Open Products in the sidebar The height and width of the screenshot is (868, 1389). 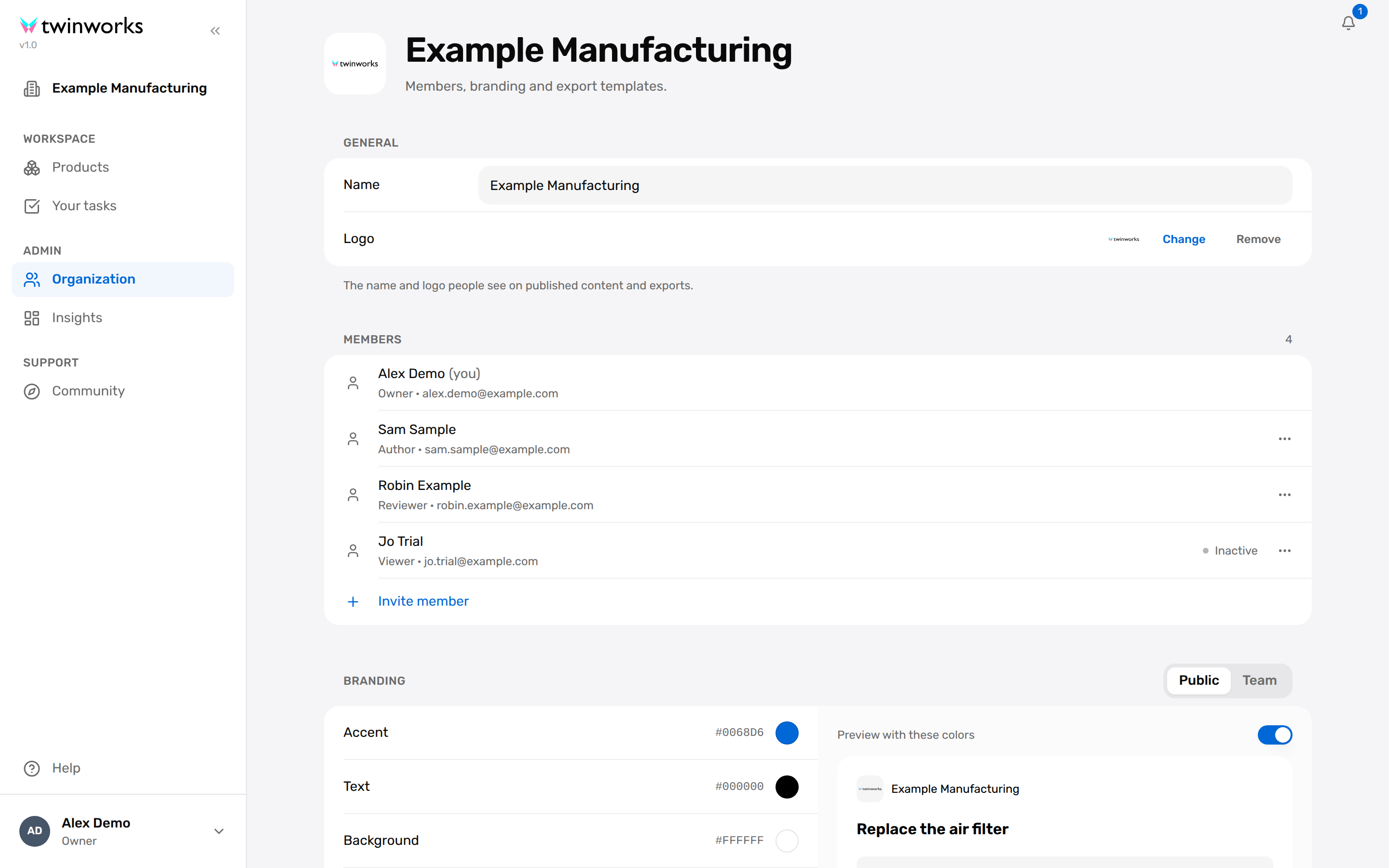[x=123, y=168]
